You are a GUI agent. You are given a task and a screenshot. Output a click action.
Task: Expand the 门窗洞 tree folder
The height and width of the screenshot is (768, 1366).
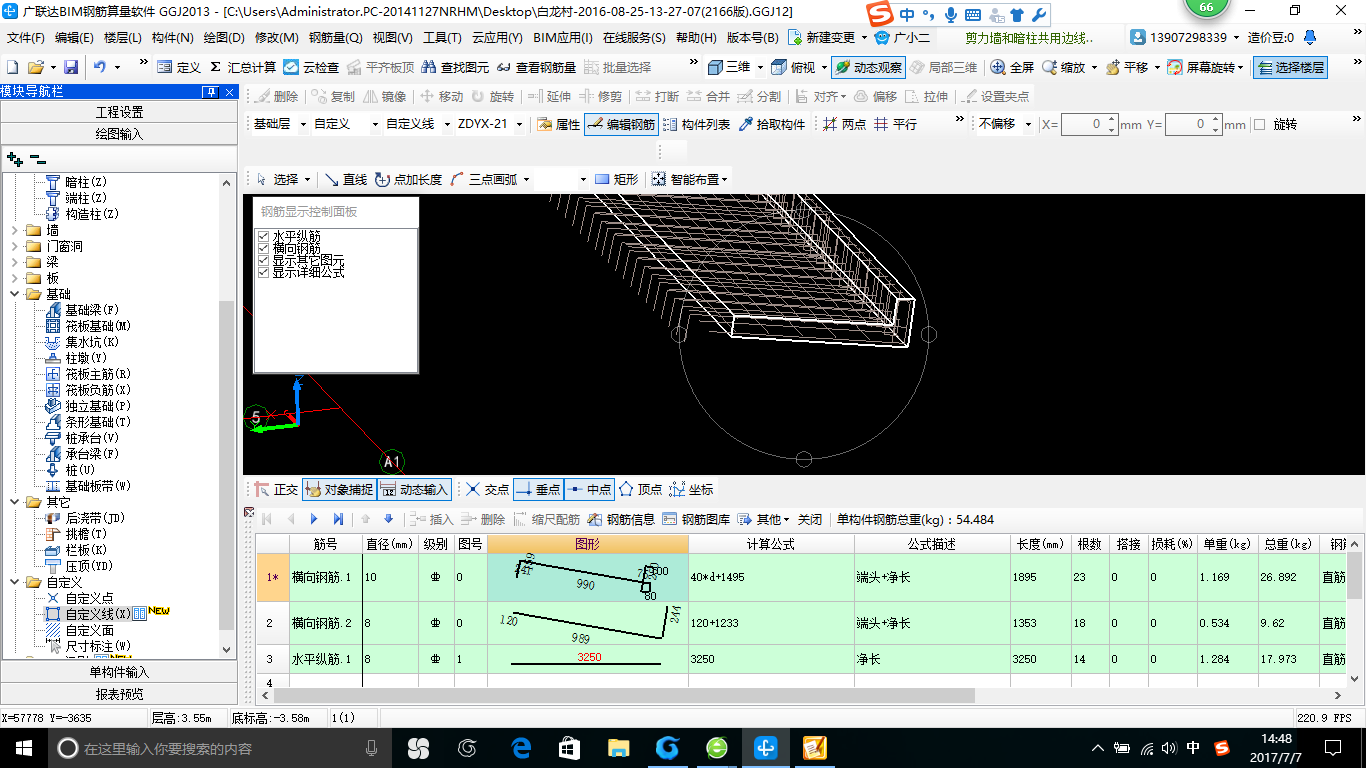pyautogui.click(x=15, y=246)
